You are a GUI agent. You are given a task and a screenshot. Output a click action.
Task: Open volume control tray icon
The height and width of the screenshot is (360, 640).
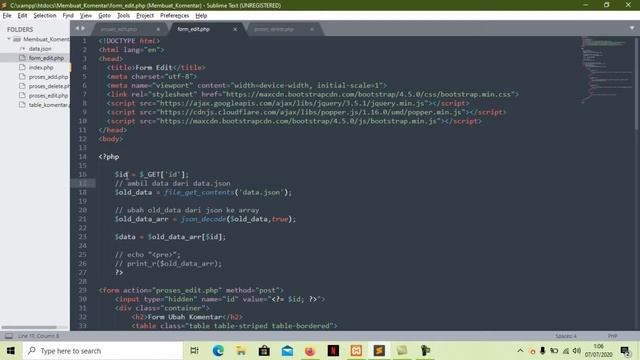(x=576, y=351)
